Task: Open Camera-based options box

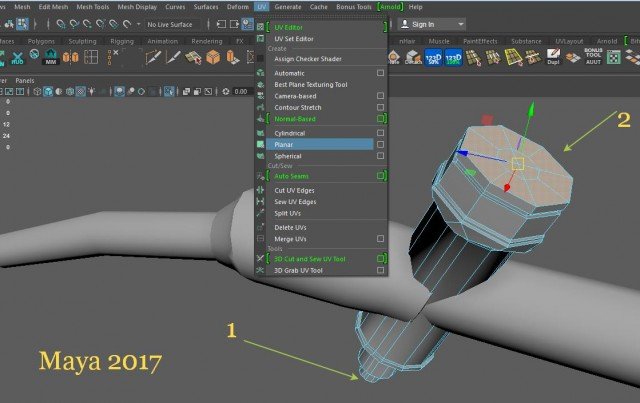Action: pyautogui.click(x=380, y=96)
